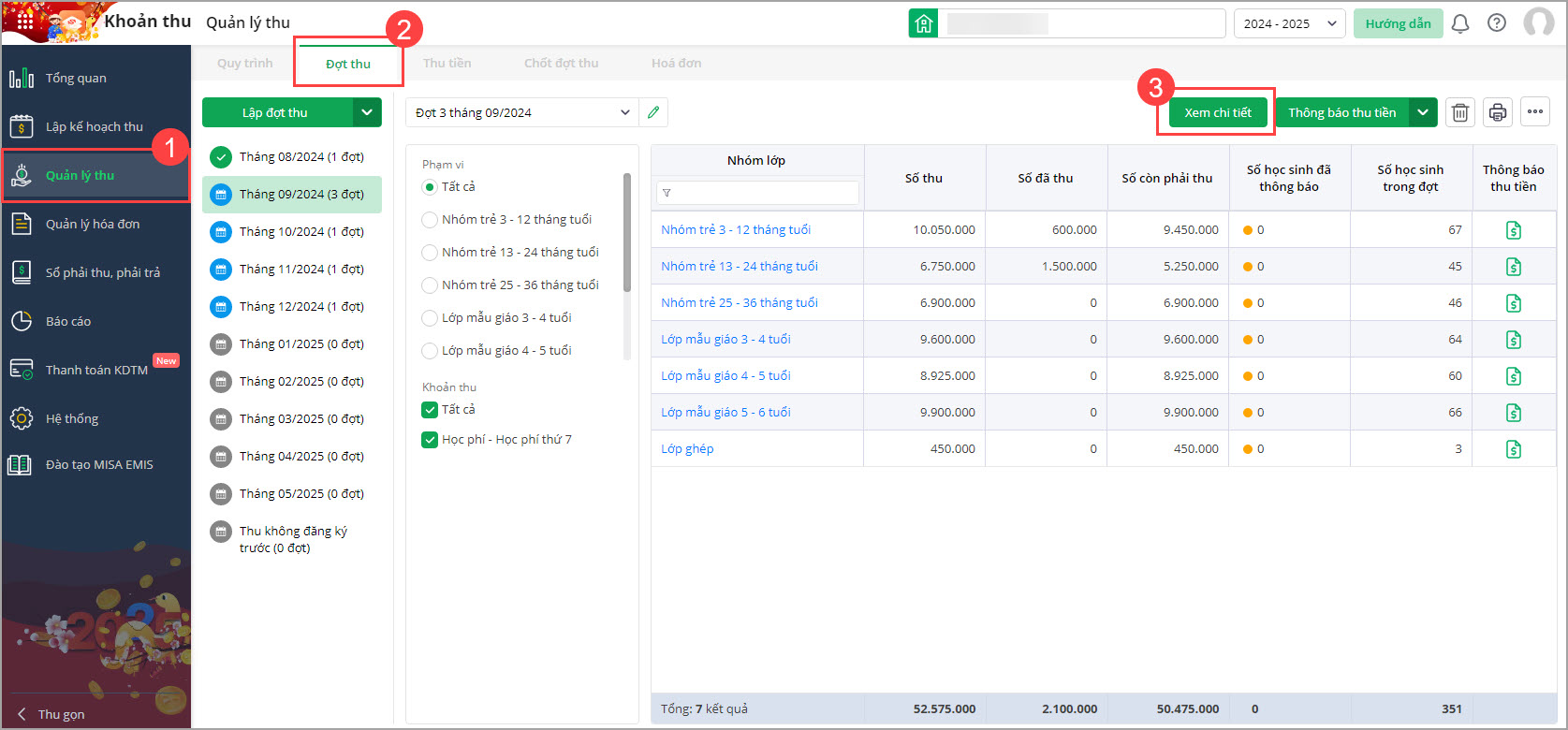Screen dimensions: 1568x730
Task: Switch to the Thu tiền tab
Action: click(447, 64)
